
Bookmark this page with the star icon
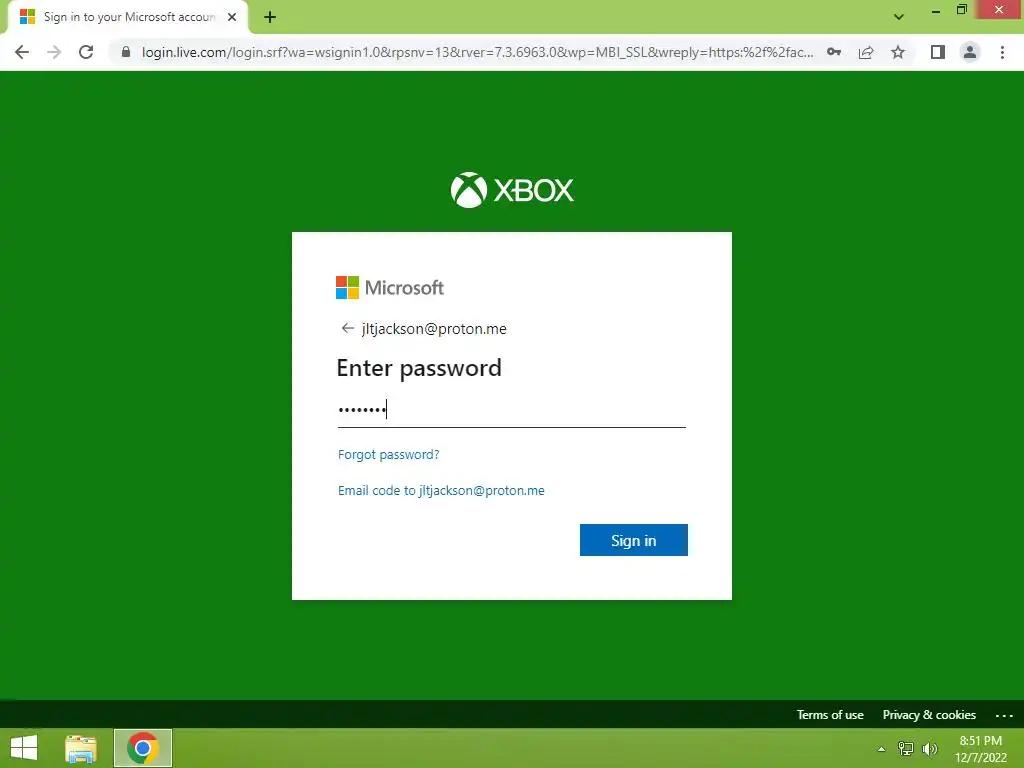[x=898, y=52]
